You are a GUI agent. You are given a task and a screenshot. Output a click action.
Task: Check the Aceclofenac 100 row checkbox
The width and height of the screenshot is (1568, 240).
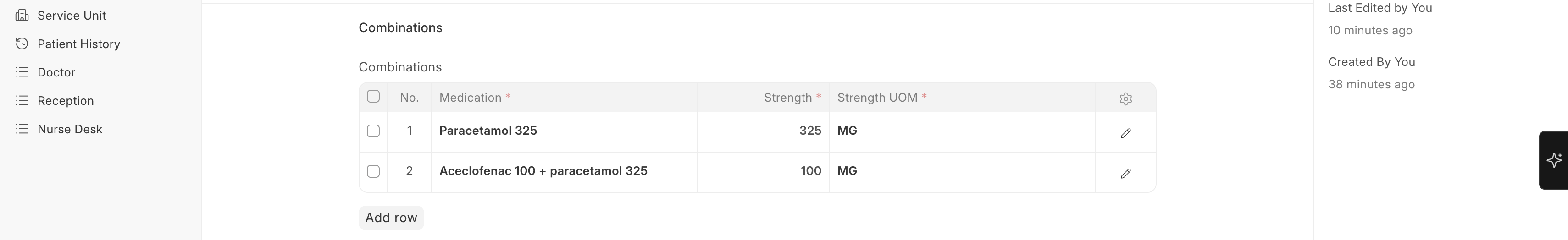tap(373, 171)
